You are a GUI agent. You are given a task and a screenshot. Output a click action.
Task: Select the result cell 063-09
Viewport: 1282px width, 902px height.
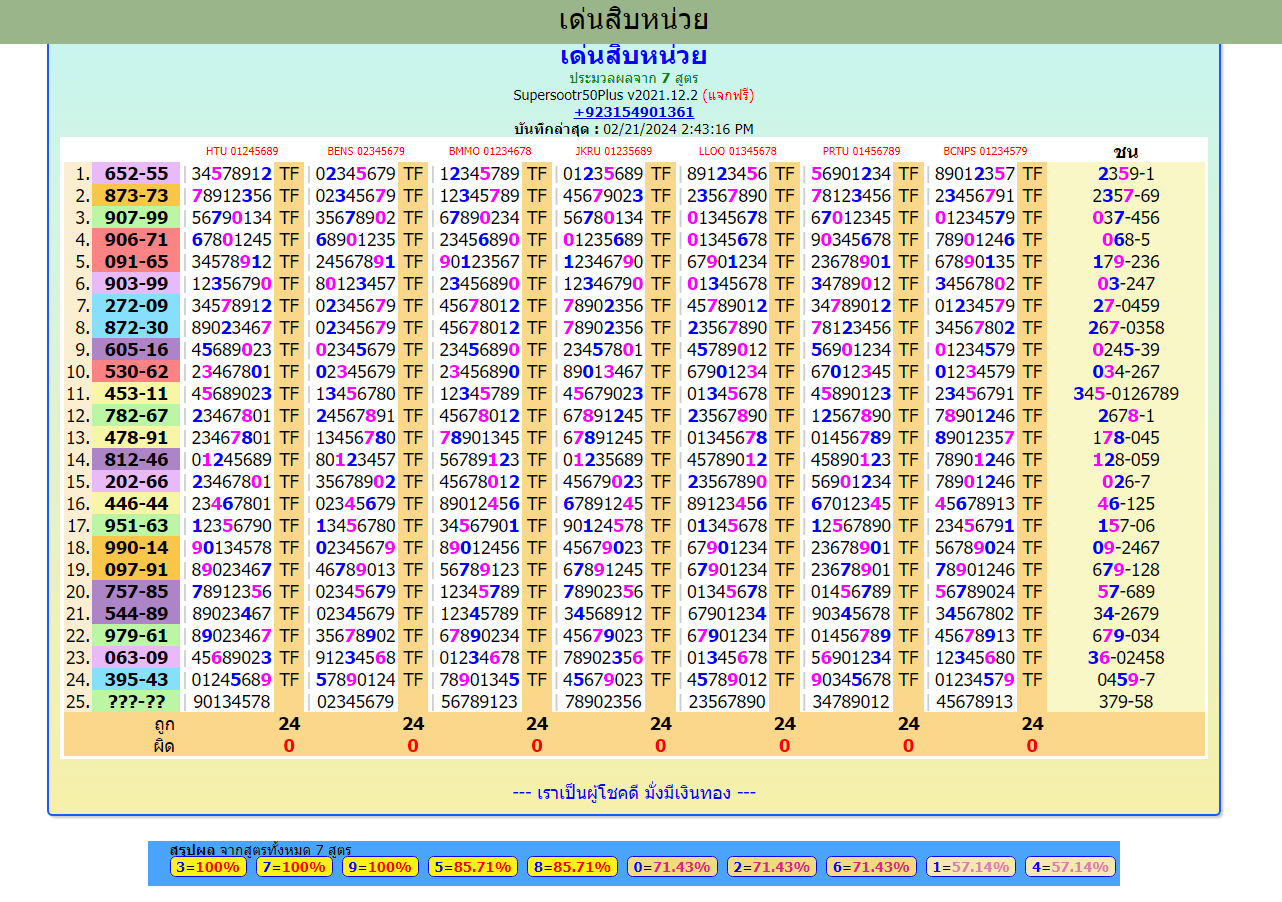(x=136, y=657)
